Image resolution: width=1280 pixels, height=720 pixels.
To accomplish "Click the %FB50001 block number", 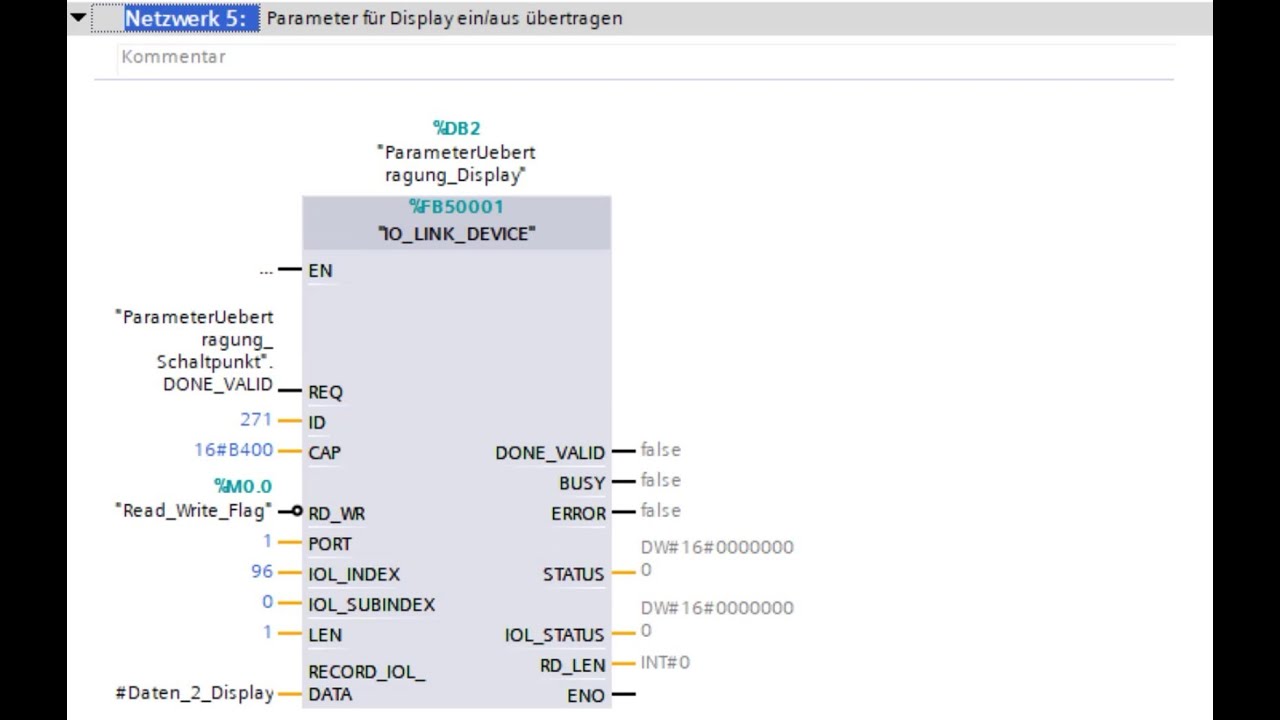I will 456,207.
